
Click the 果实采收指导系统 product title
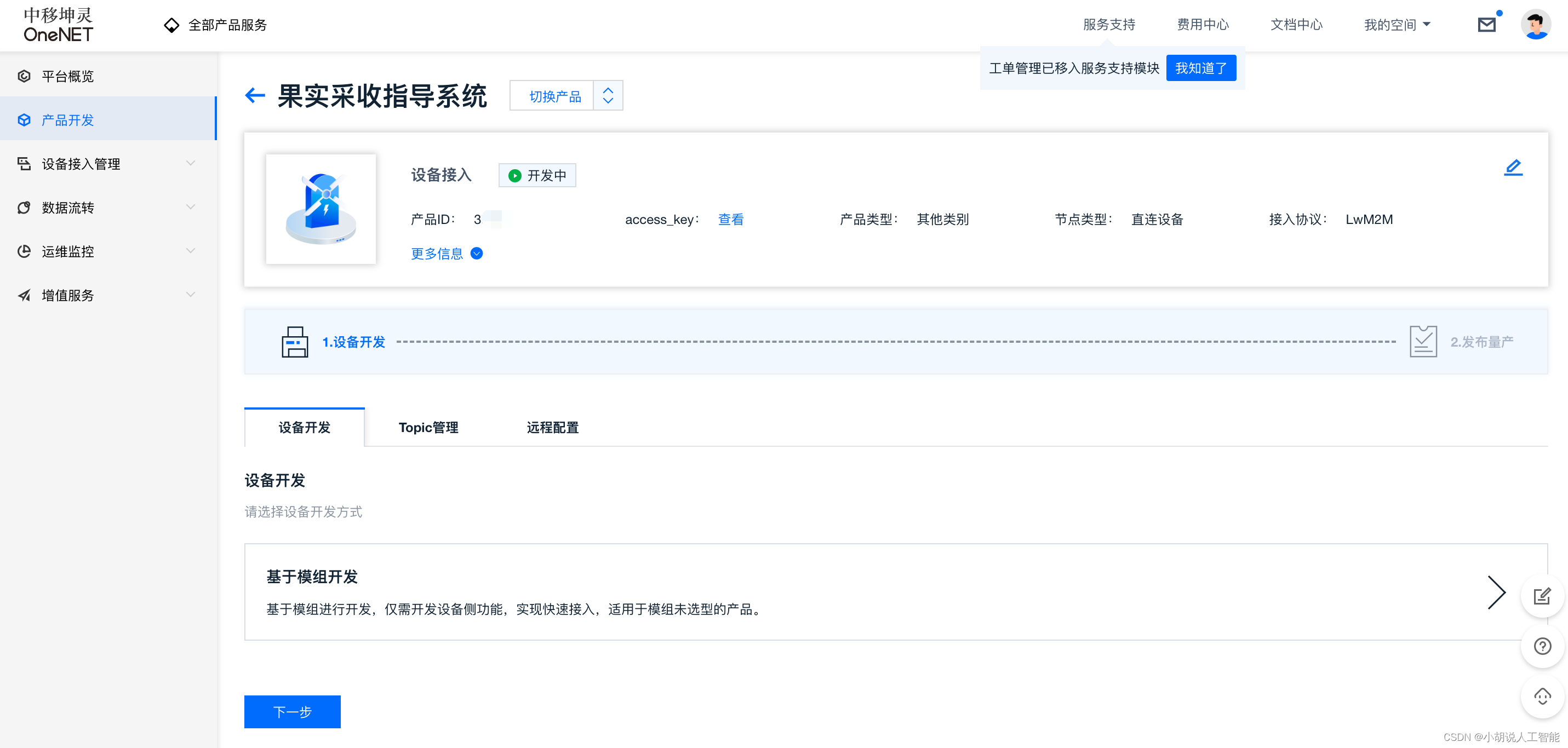(382, 96)
